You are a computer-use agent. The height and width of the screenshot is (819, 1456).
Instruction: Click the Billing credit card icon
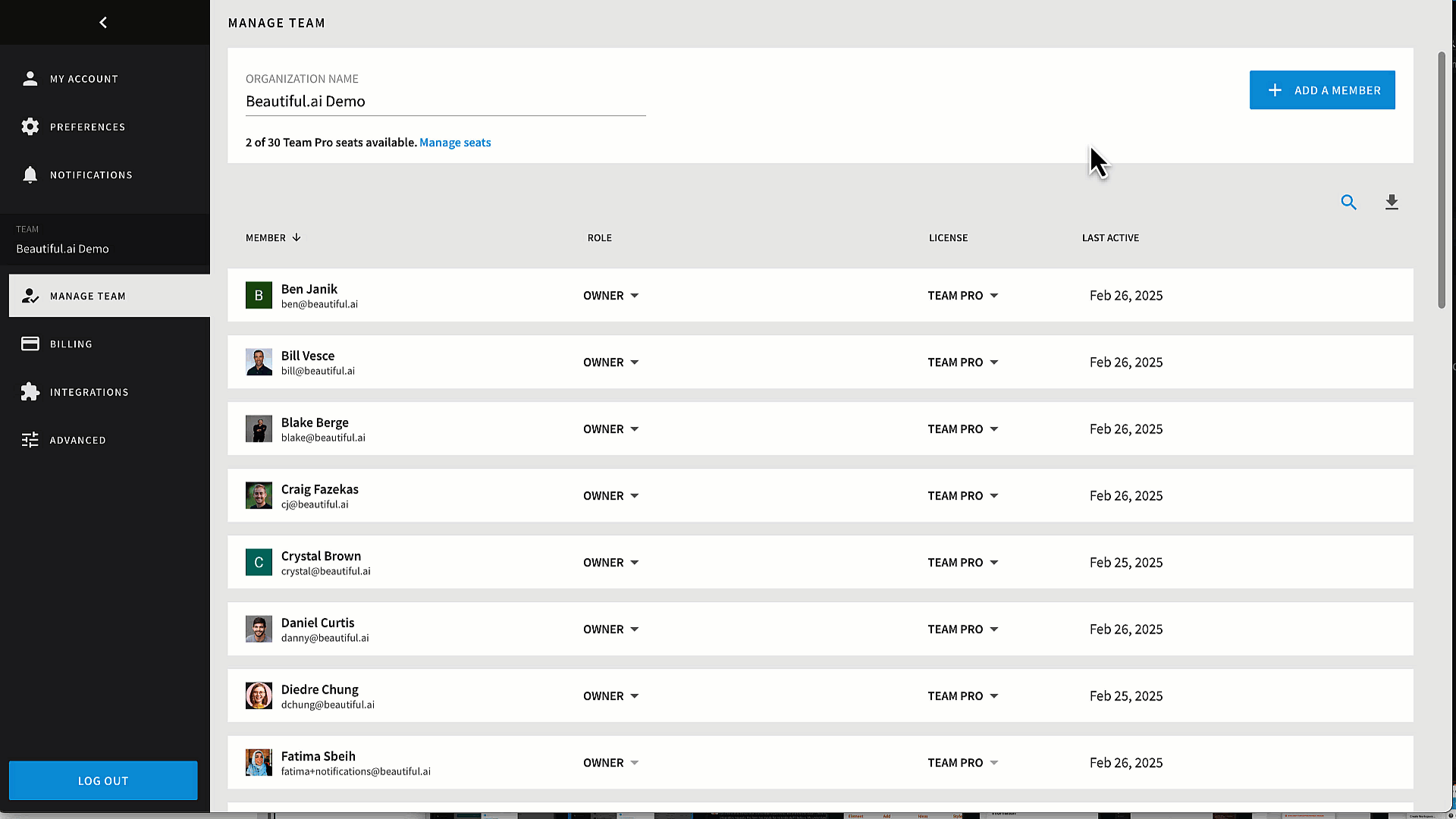30,344
